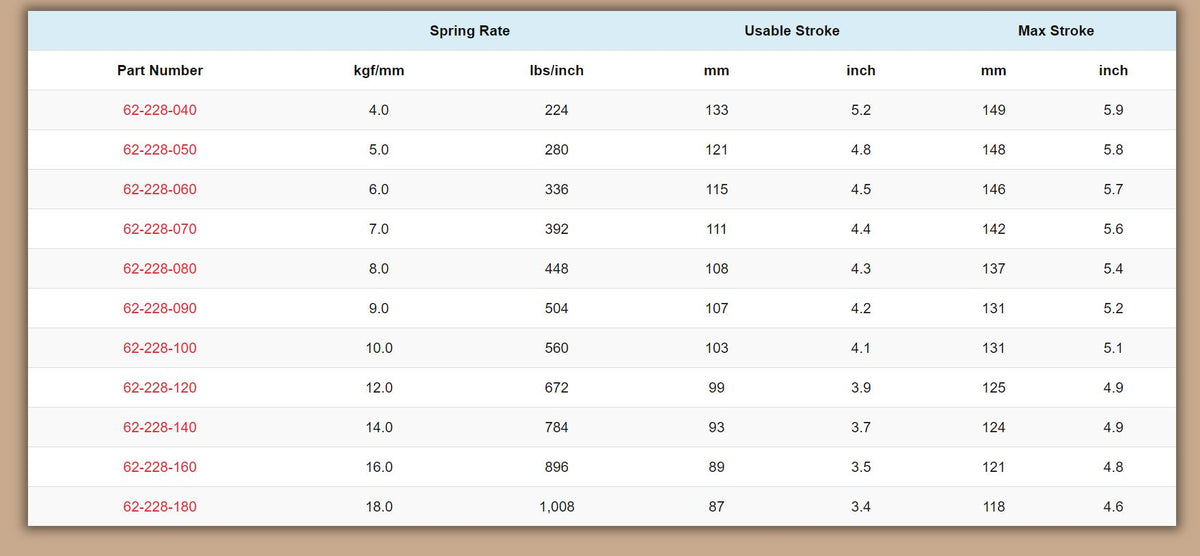This screenshot has height=556, width=1200.
Task: Click the 4.0 kgf/mm cell
Action: (379, 110)
